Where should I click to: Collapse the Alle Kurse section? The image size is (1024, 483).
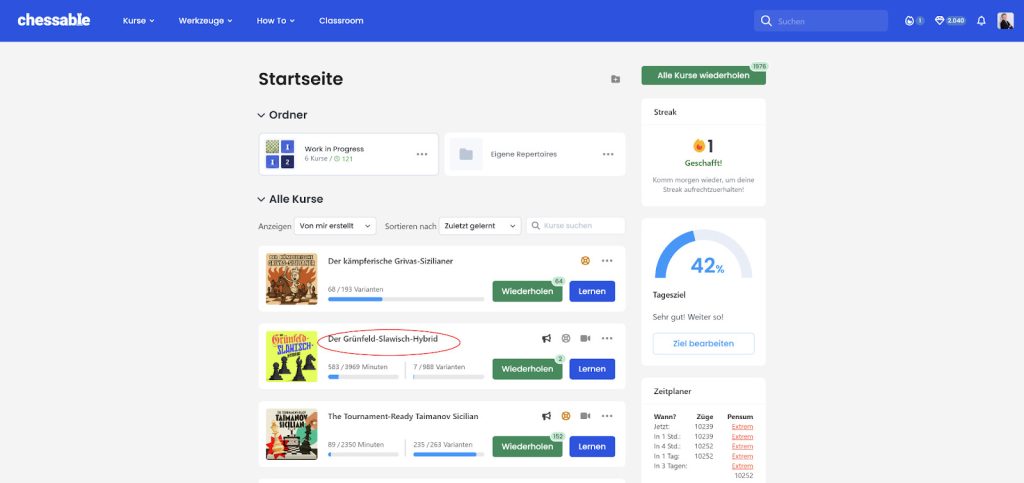262,199
